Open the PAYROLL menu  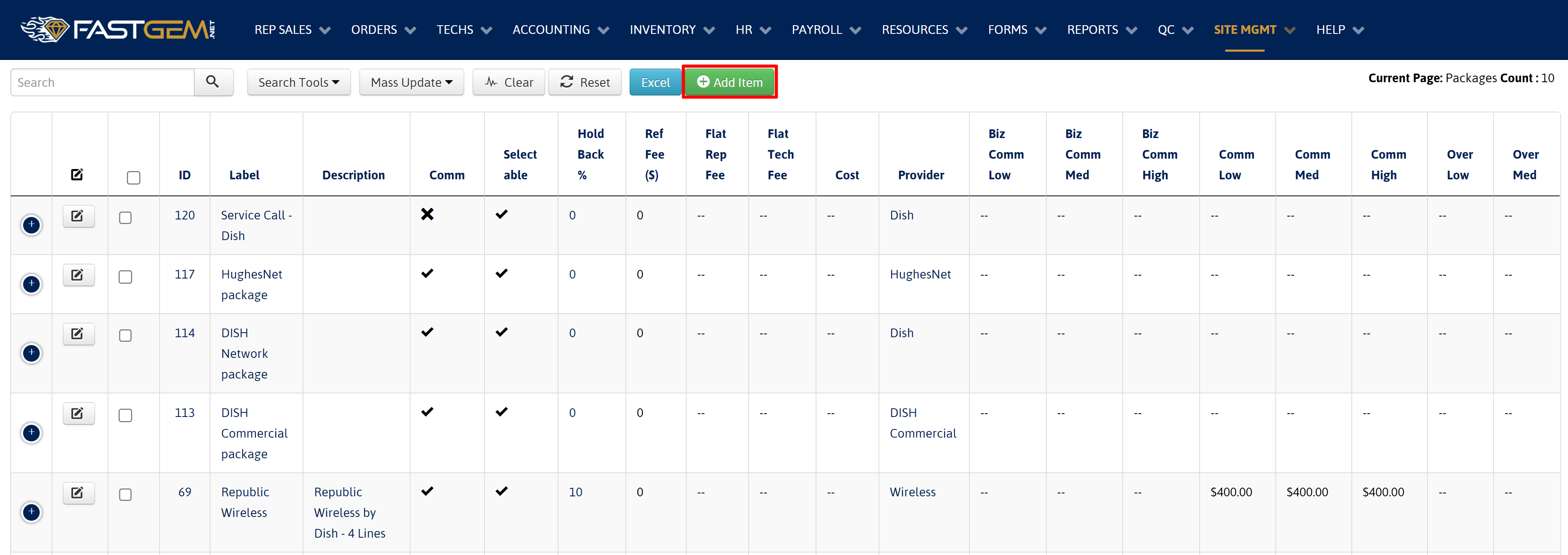click(x=826, y=30)
